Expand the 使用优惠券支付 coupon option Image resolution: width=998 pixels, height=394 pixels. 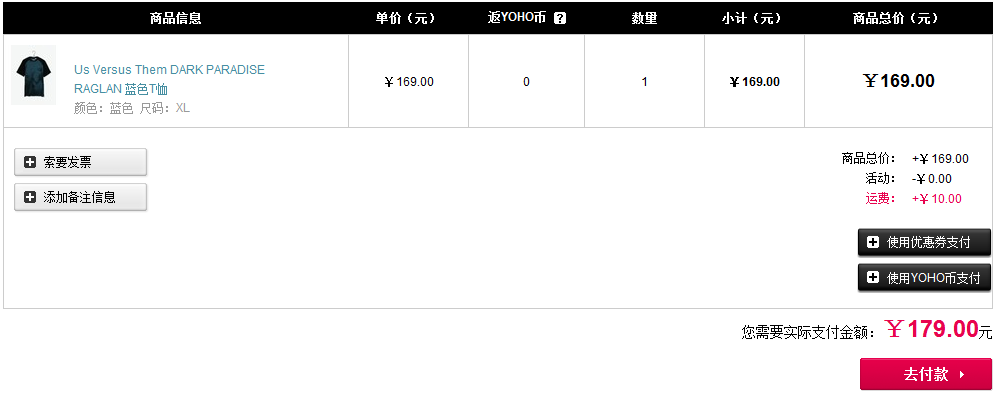(924, 243)
